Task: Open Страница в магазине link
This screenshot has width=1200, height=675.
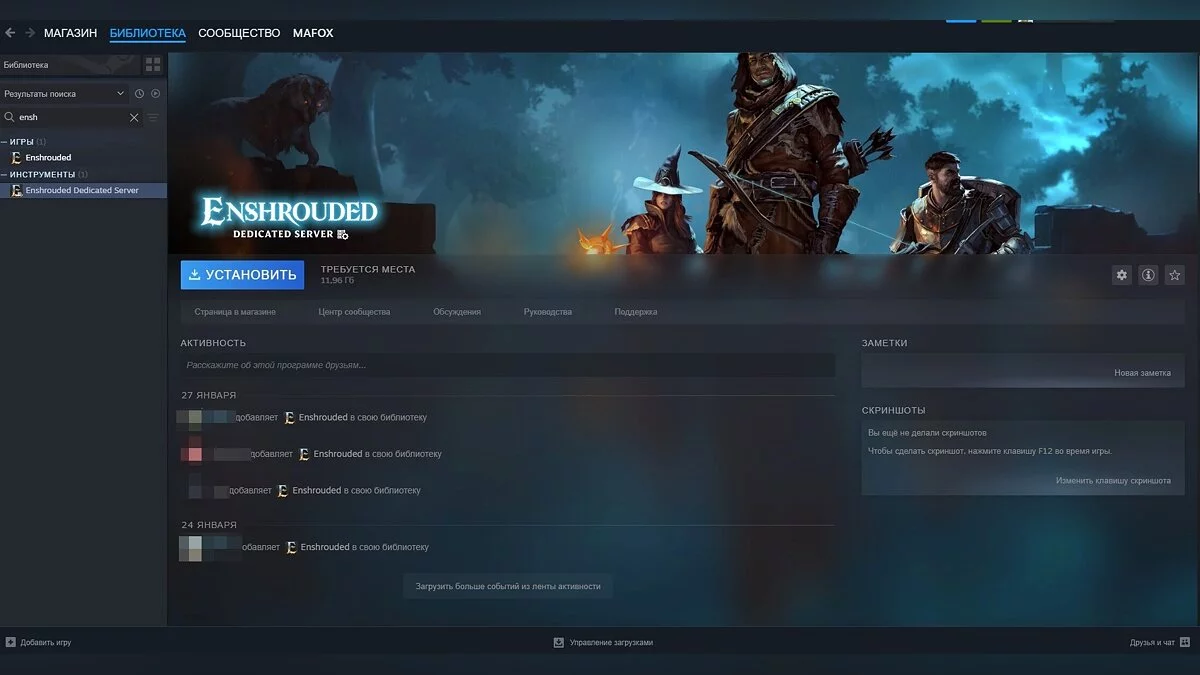Action: tap(235, 312)
